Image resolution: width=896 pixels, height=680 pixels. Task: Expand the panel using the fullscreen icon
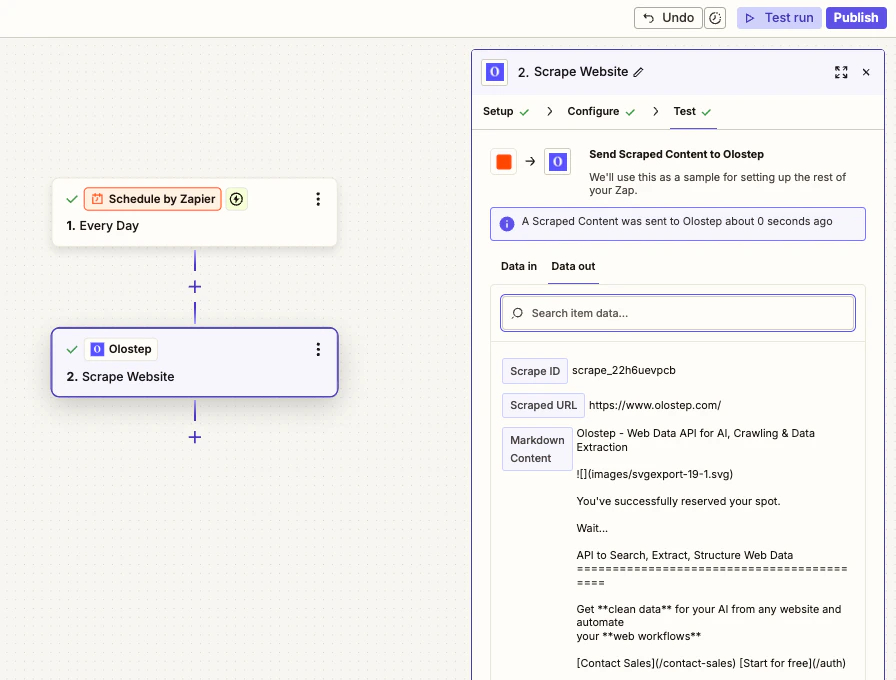[x=841, y=72]
